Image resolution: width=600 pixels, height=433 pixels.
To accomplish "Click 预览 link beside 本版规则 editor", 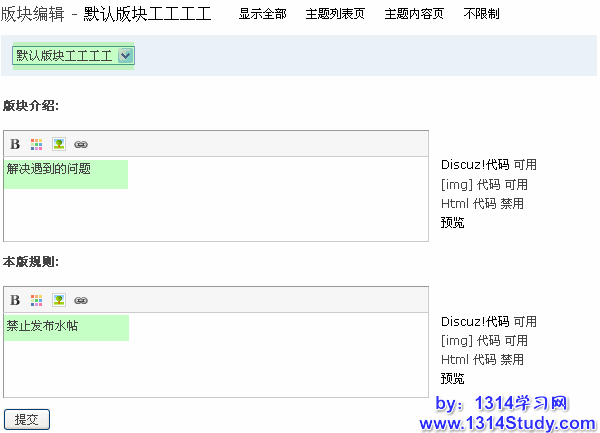I will (x=452, y=379).
